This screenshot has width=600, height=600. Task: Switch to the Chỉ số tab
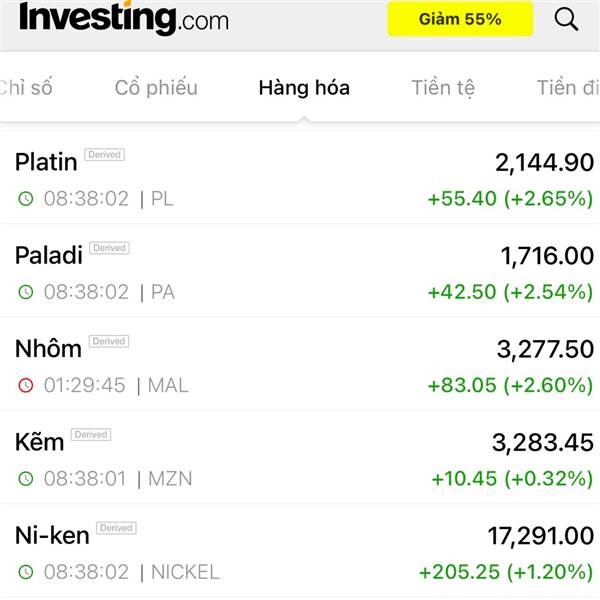(x=25, y=87)
